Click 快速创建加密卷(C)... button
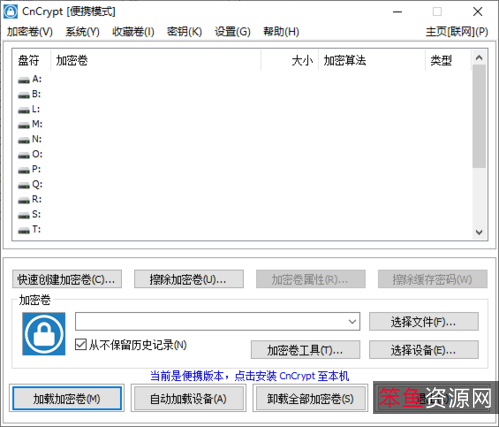This screenshot has height=427, width=499. click(67, 279)
